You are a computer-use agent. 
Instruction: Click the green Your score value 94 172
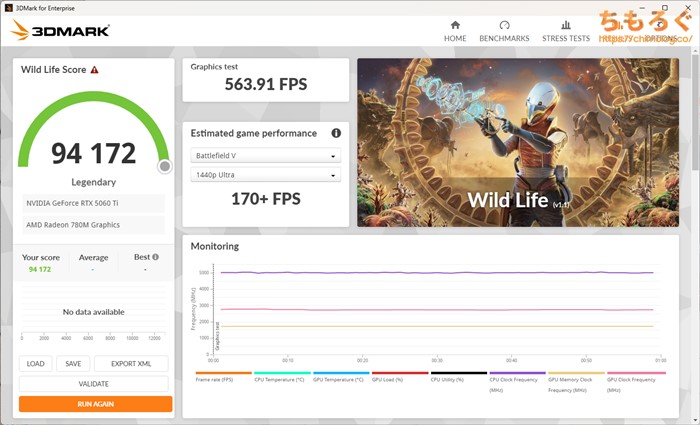[40, 269]
